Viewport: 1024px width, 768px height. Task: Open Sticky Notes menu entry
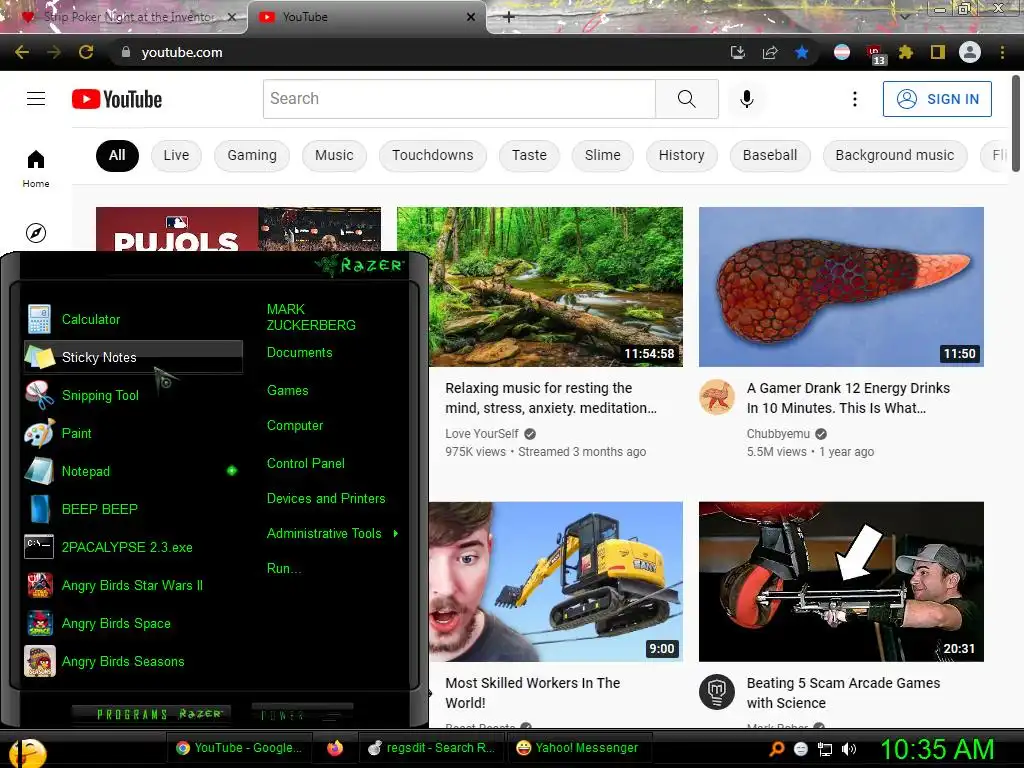(x=133, y=357)
